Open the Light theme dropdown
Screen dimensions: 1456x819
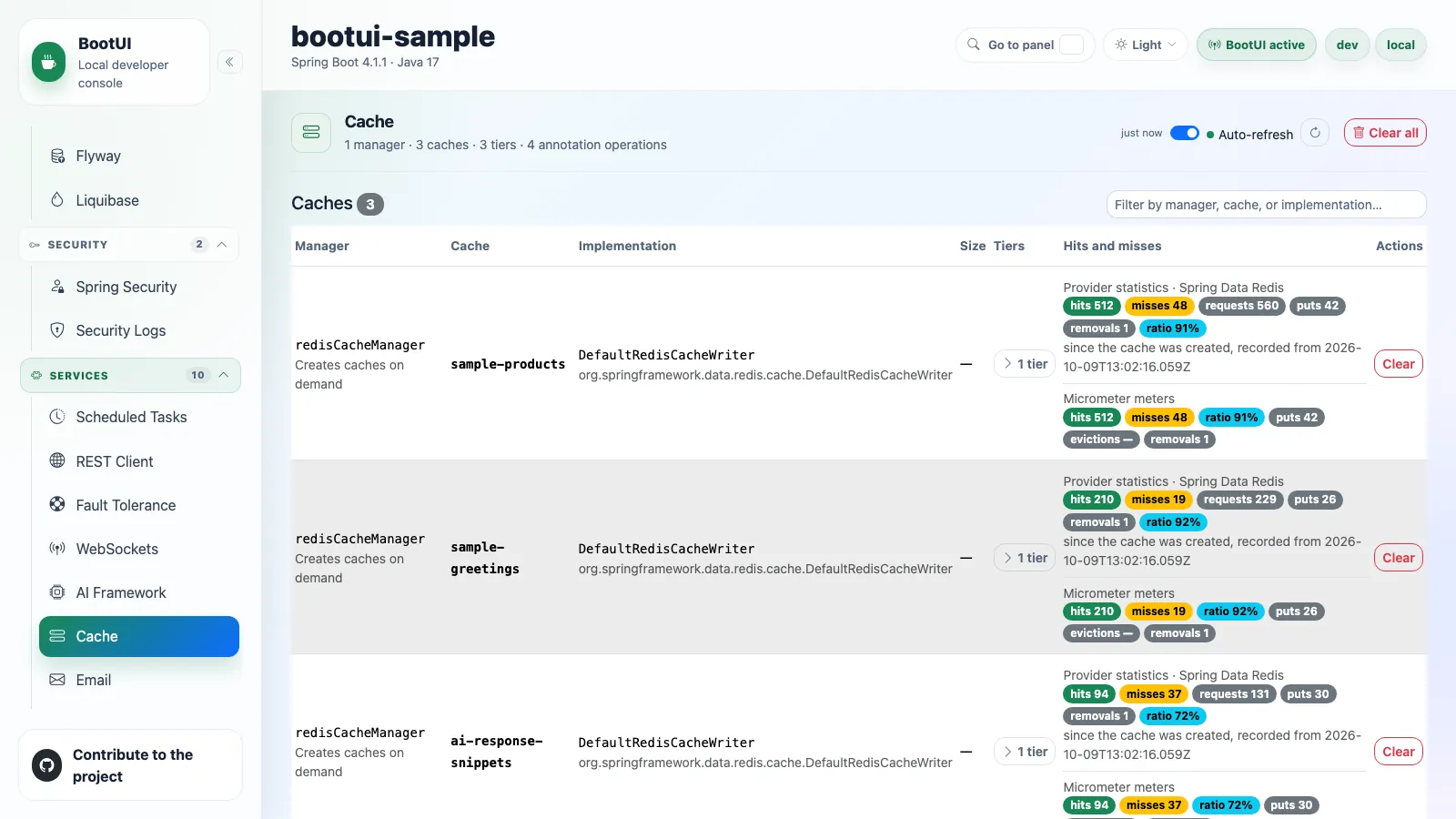click(x=1146, y=45)
